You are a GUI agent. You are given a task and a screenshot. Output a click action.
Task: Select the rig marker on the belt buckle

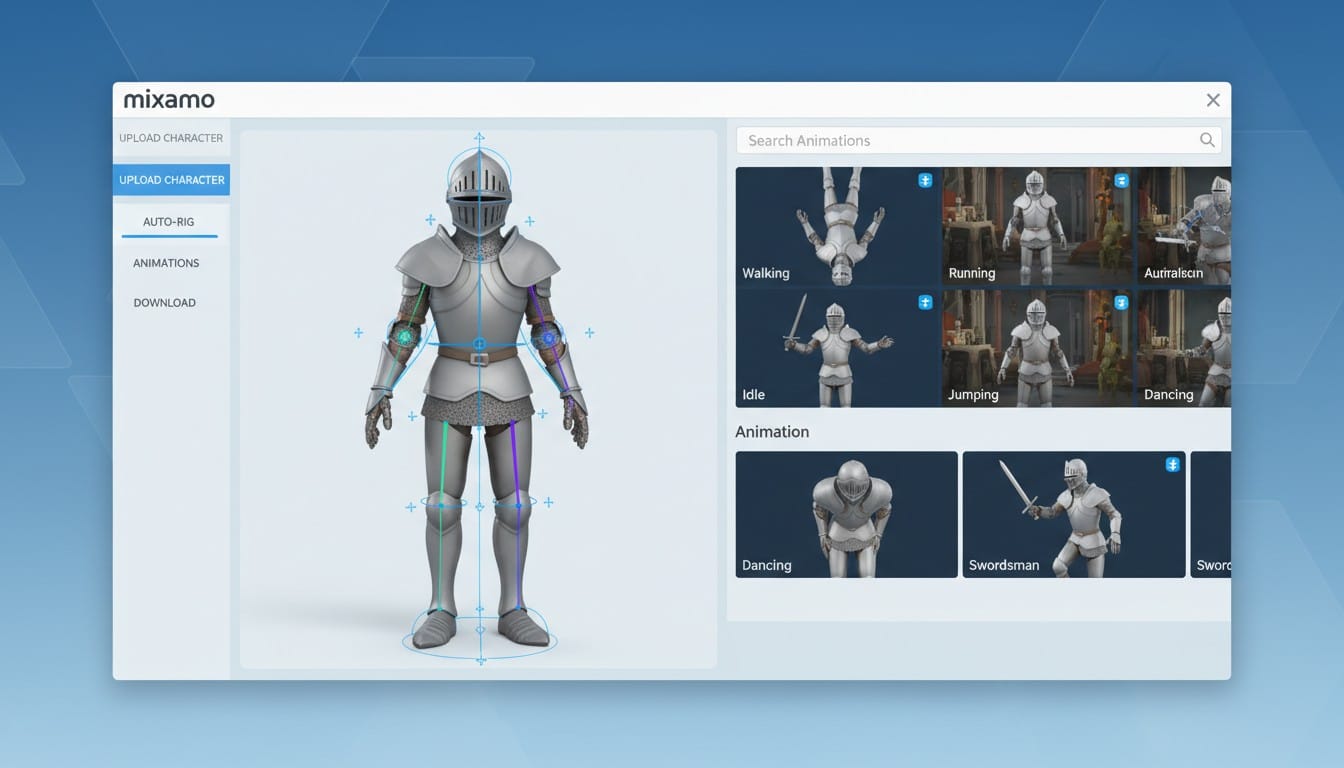point(480,344)
